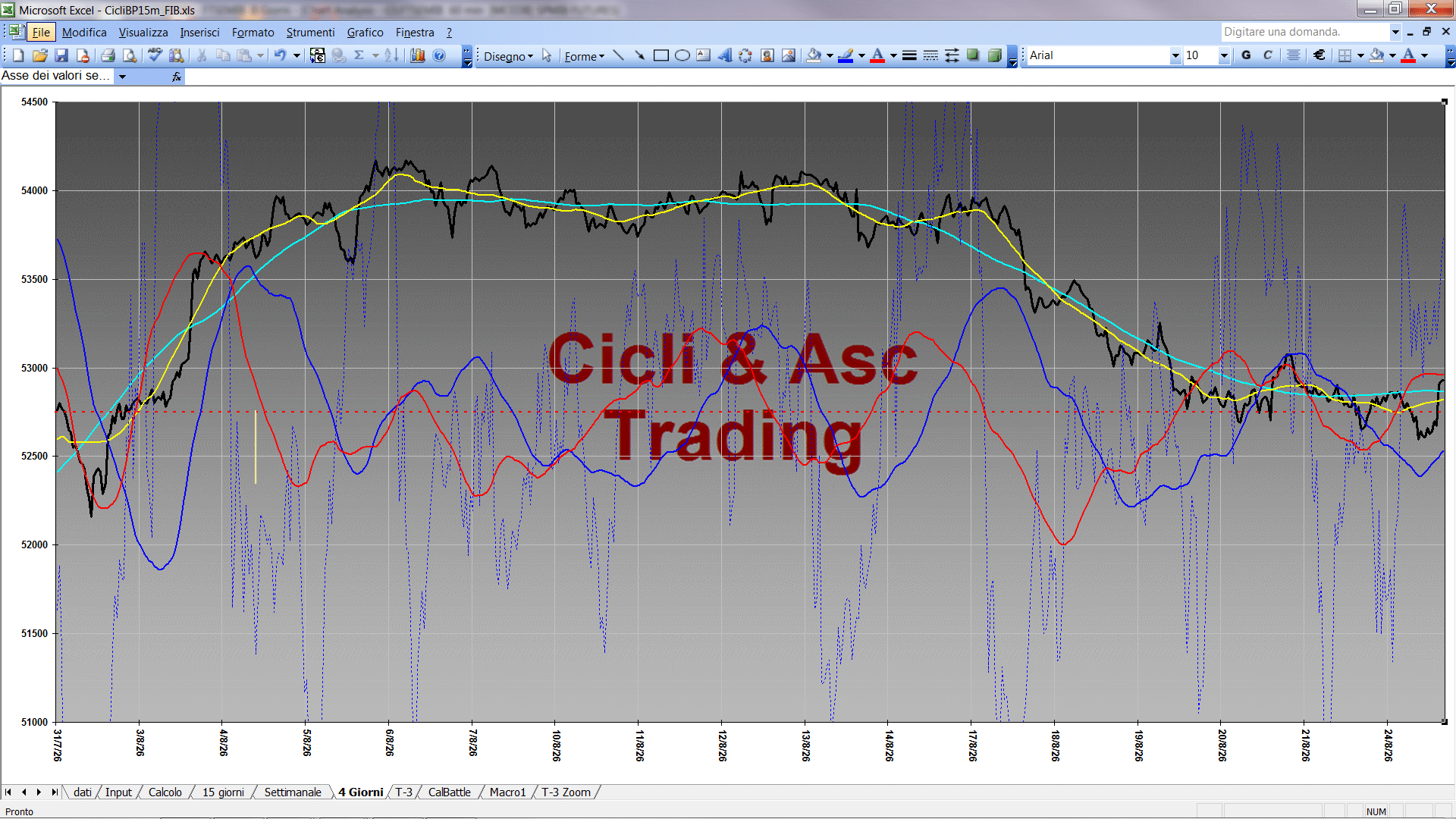Insert a diagram or organization chart
The width and height of the screenshot is (1456, 819).
tap(745, 55)
